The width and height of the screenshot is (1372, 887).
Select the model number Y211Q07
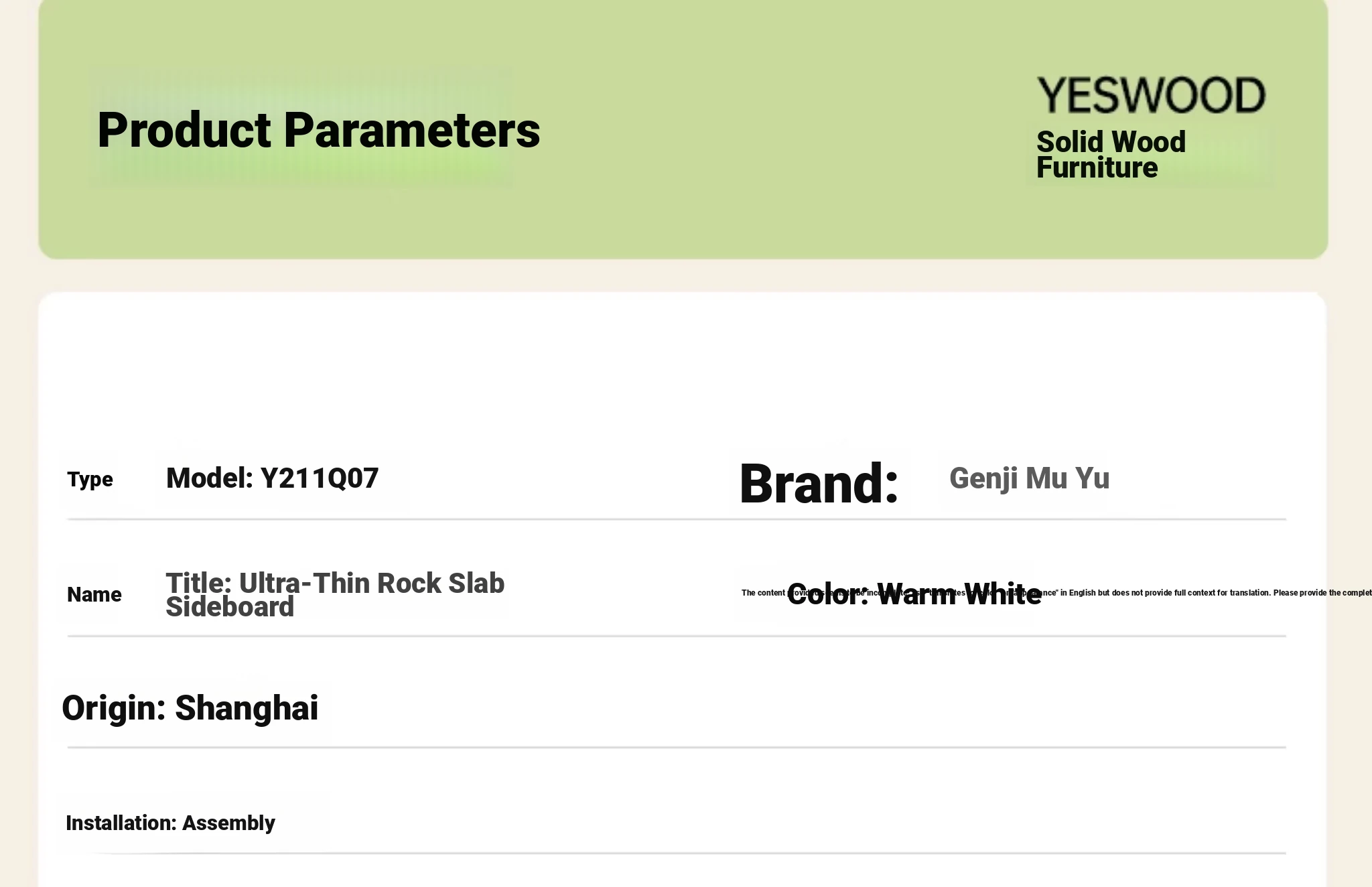point(320,478)
